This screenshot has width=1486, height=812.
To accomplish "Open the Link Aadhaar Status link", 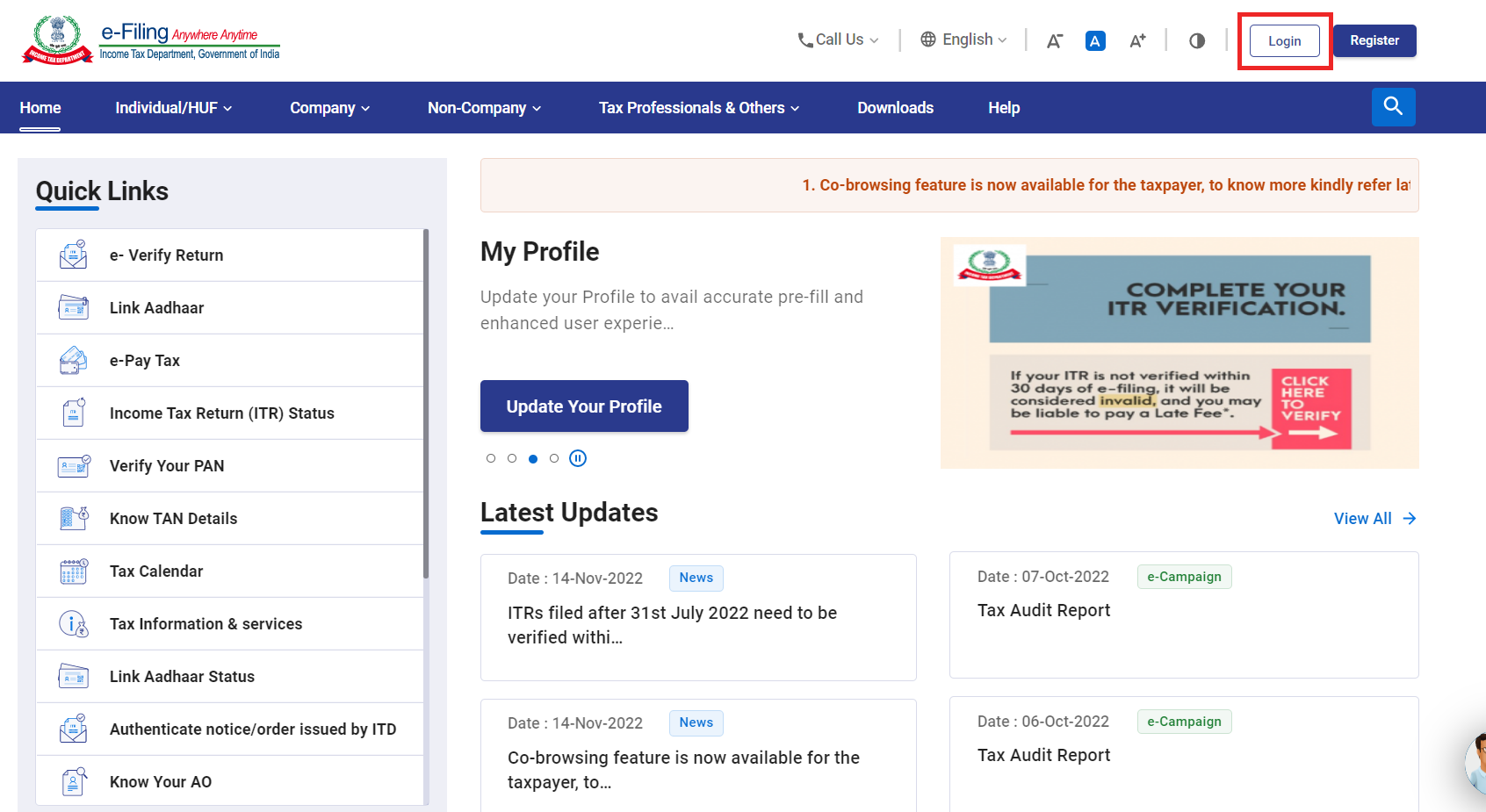I will pos(230,677).
